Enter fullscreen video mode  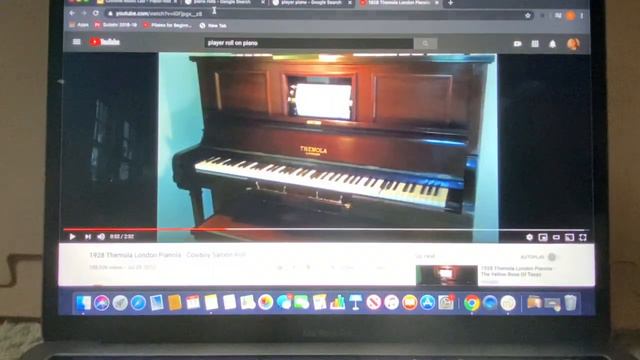tap(583, 237)
